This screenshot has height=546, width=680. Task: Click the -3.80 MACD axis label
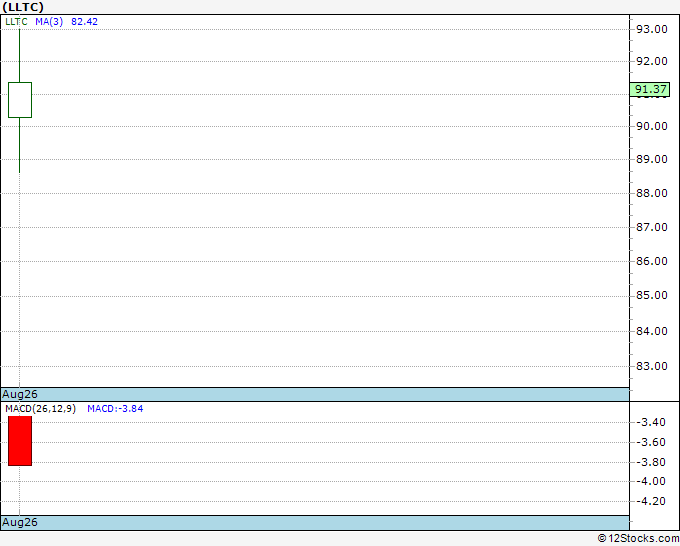point(651,462)
